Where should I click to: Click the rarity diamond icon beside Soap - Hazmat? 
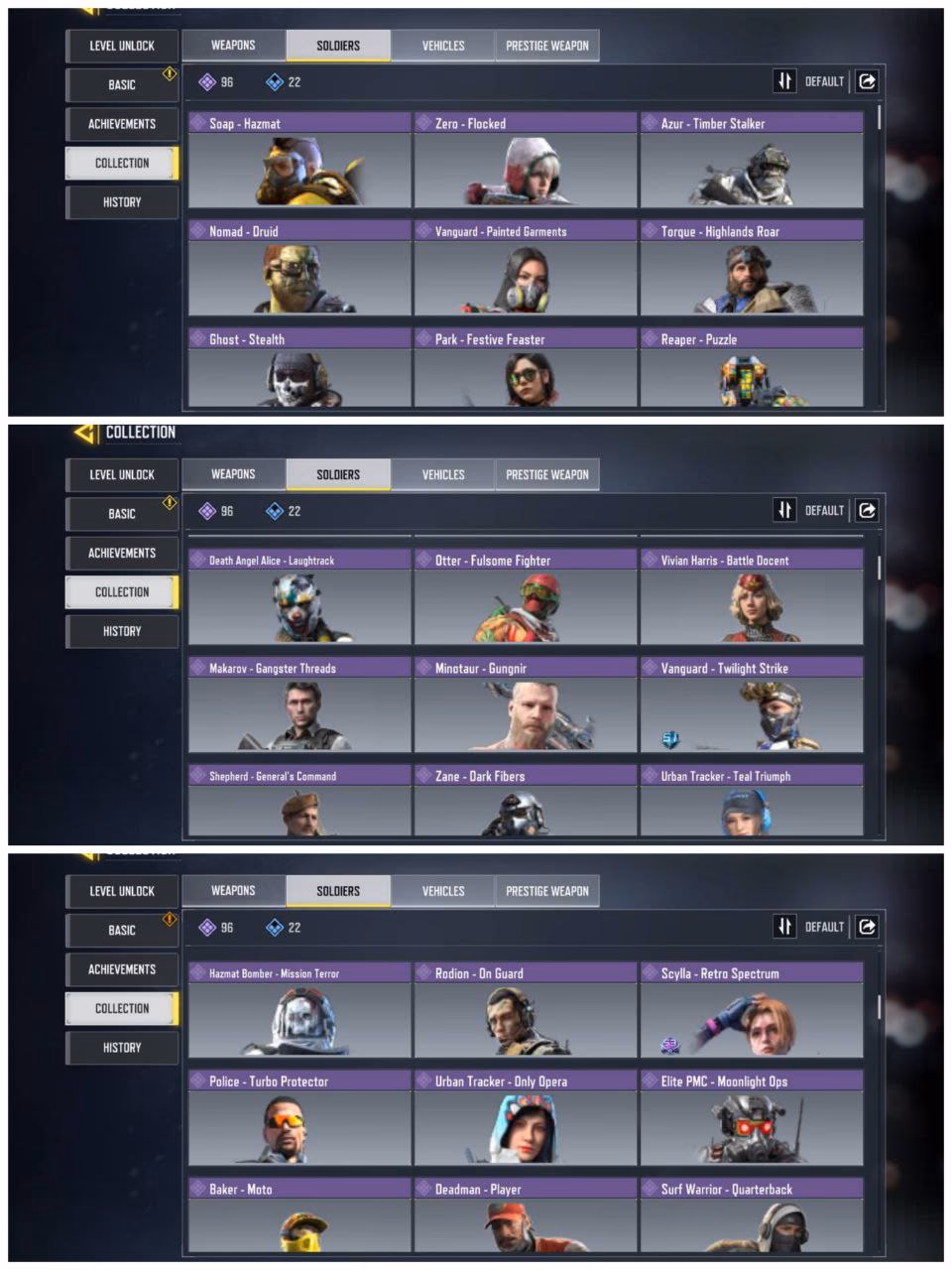(198, 123)
